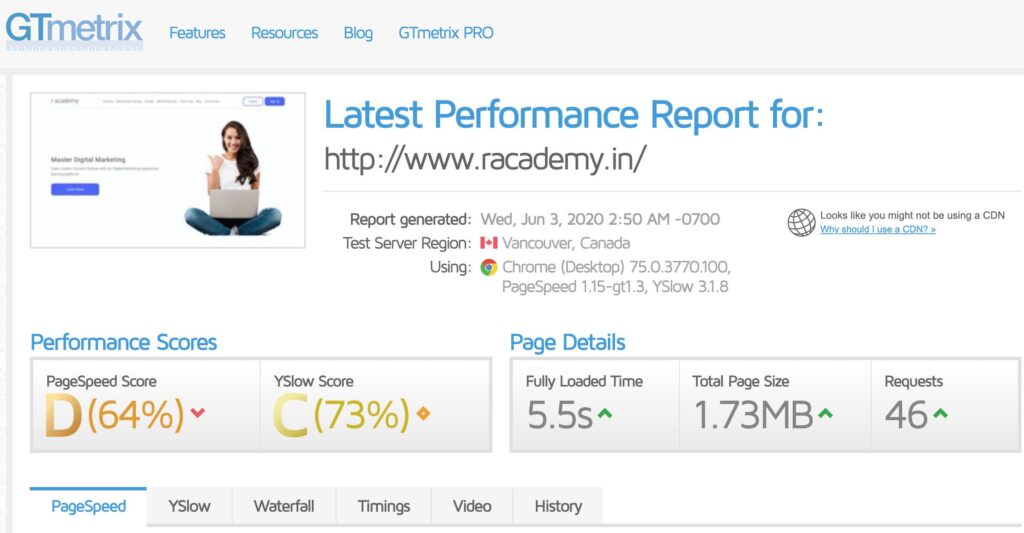Click the 1.73MB page size value

754,415
